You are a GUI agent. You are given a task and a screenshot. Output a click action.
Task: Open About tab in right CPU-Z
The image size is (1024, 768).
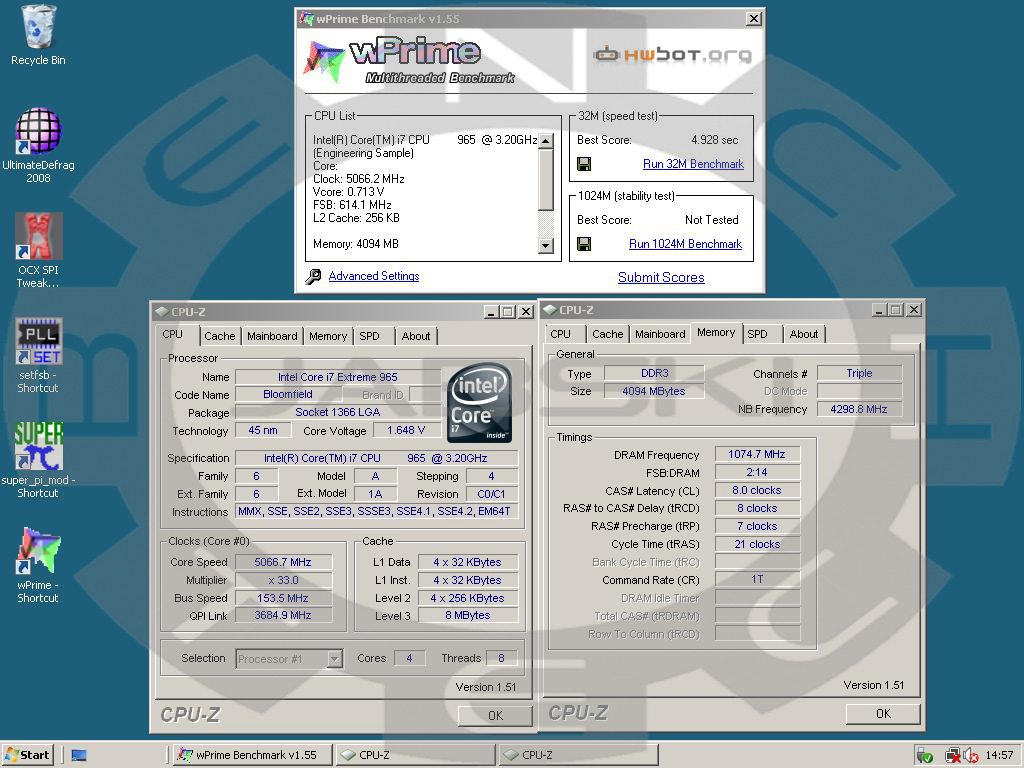point(803,334)
